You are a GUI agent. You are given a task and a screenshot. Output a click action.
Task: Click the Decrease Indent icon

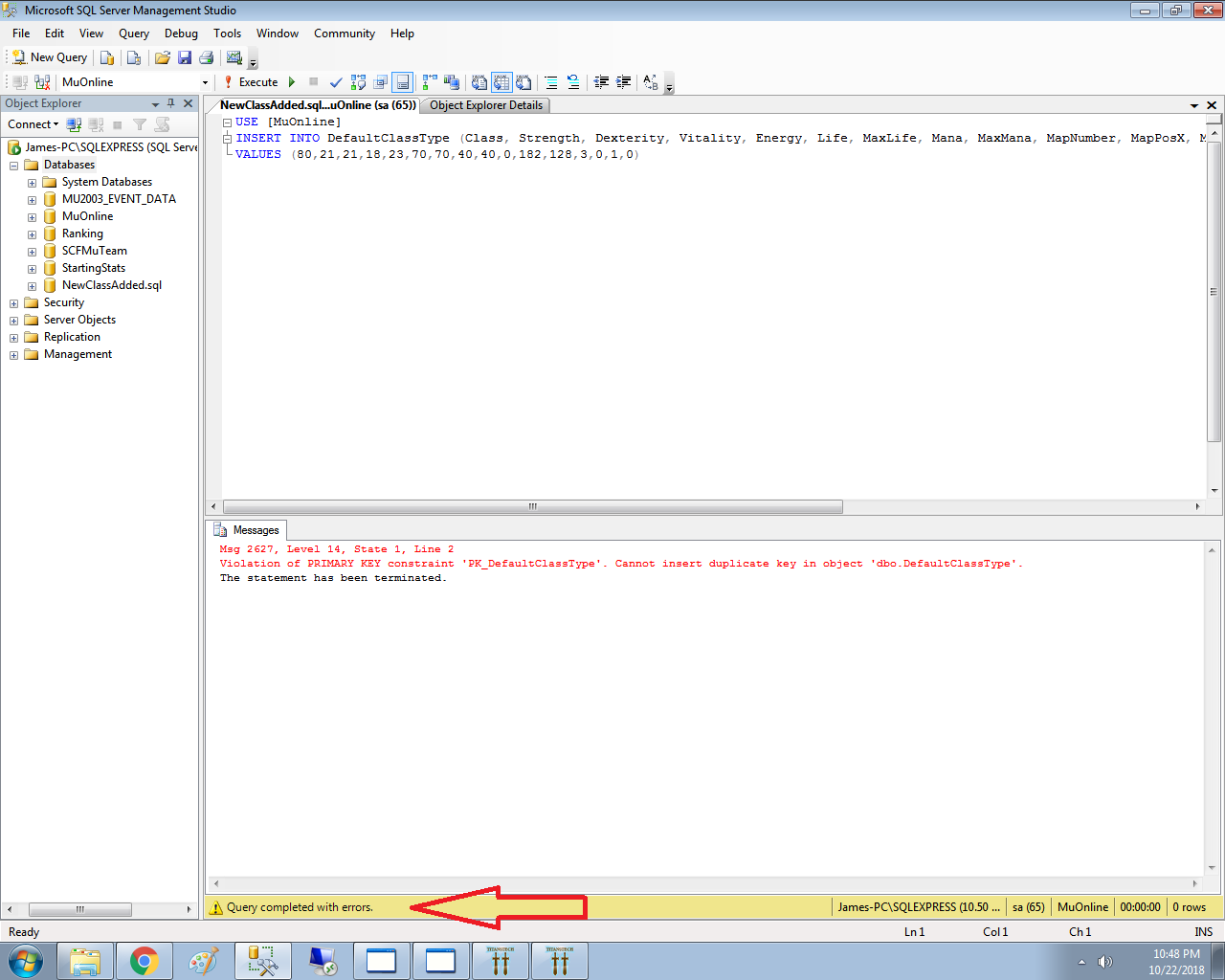coord(601,82)
